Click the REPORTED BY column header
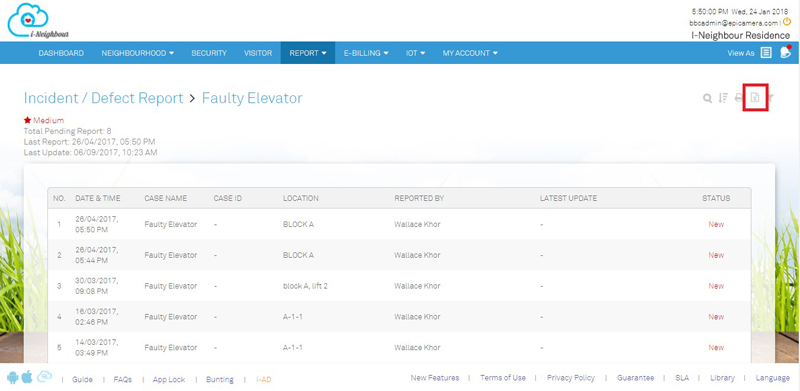This screenshot has height=391, width=800. (x=419, y=198)
